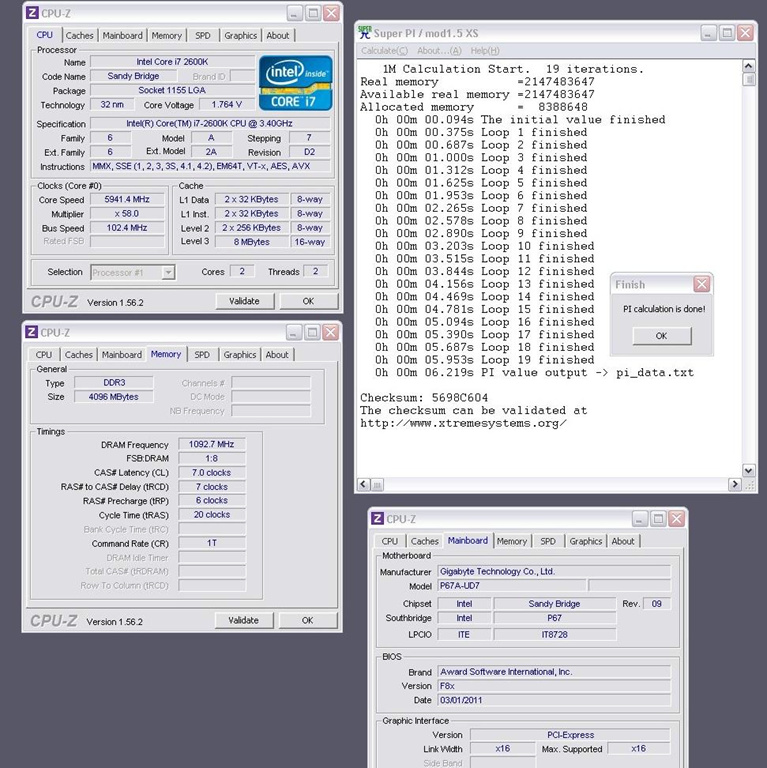Click the Super PI icon in its title bar
This screenshot has height=768, width=767.
coord(365,32)
